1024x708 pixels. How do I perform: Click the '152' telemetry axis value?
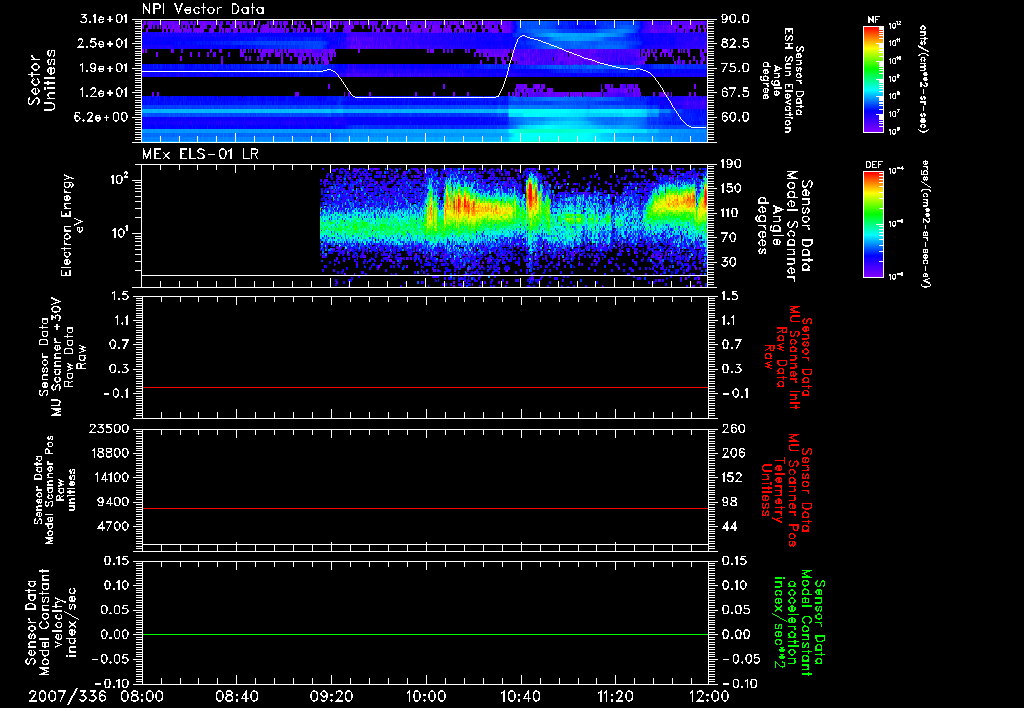tap(732, 477)
